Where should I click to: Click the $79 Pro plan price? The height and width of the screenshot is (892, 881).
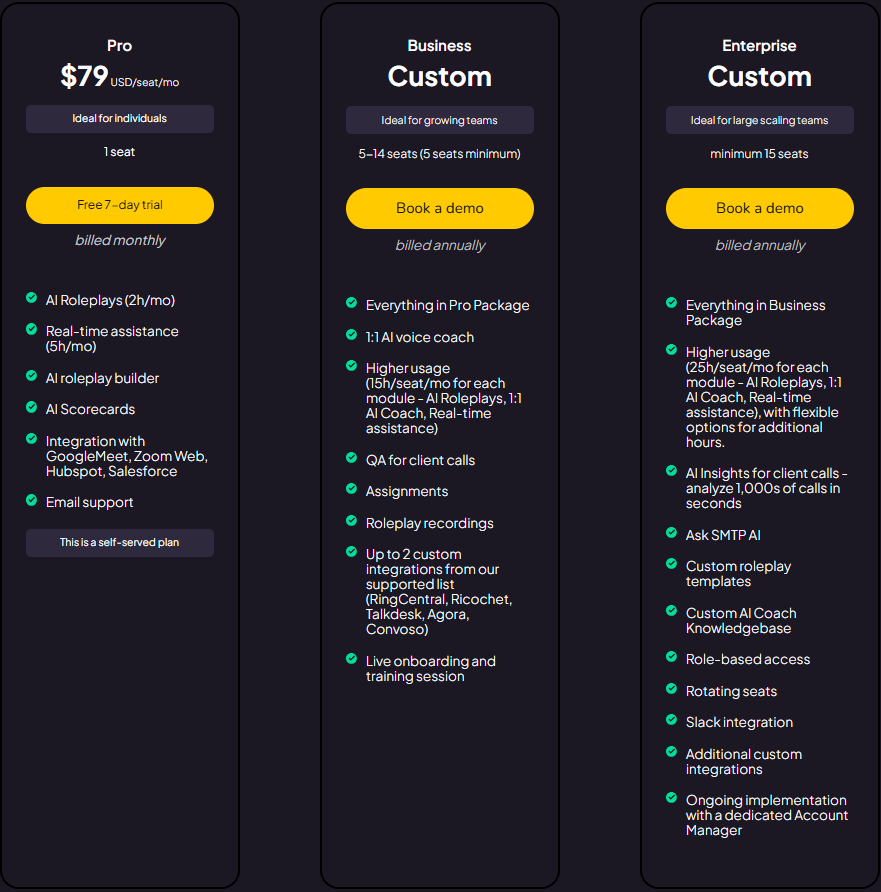click(x=84, y=77)
